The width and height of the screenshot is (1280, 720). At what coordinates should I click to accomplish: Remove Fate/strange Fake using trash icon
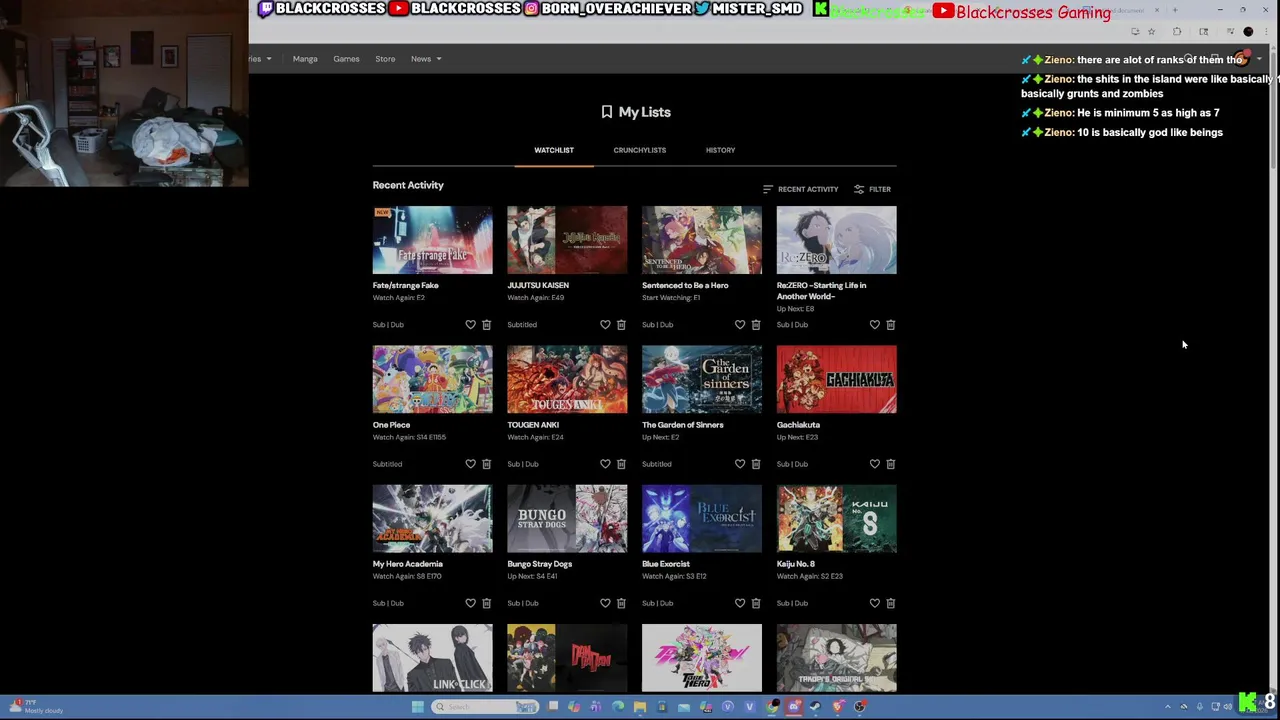pos(486,325)
